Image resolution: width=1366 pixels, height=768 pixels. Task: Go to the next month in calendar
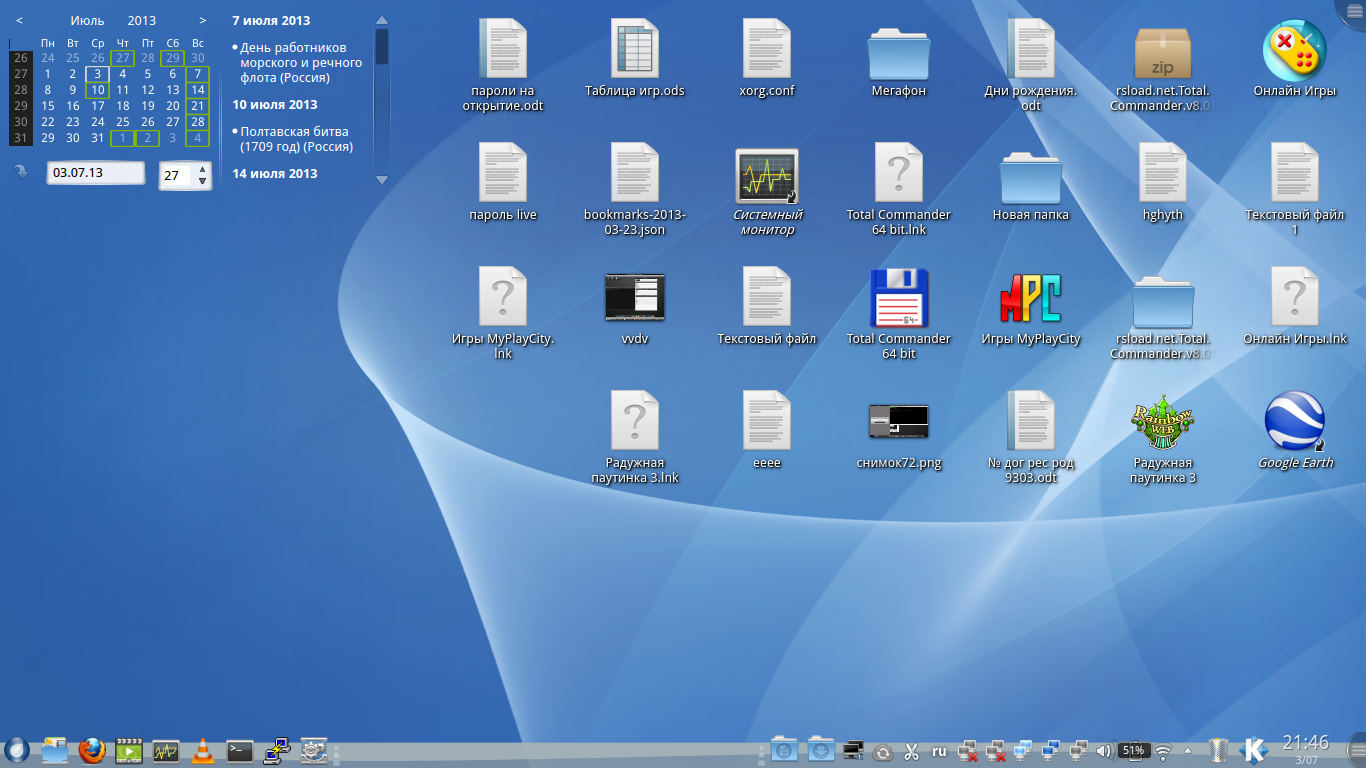pyautogui.click(x=203, y=20)
